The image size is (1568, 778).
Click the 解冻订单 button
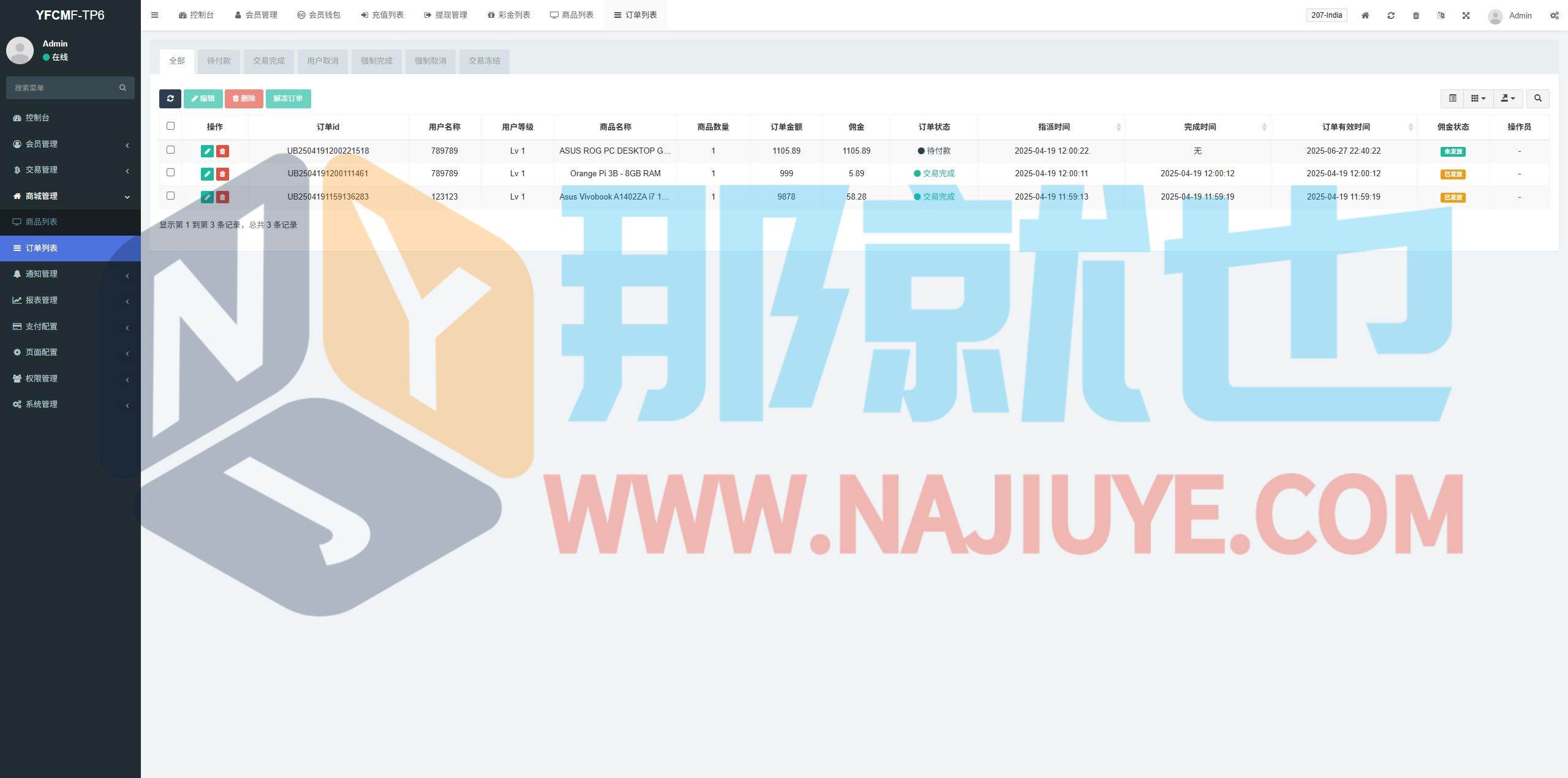click(288, 99)
